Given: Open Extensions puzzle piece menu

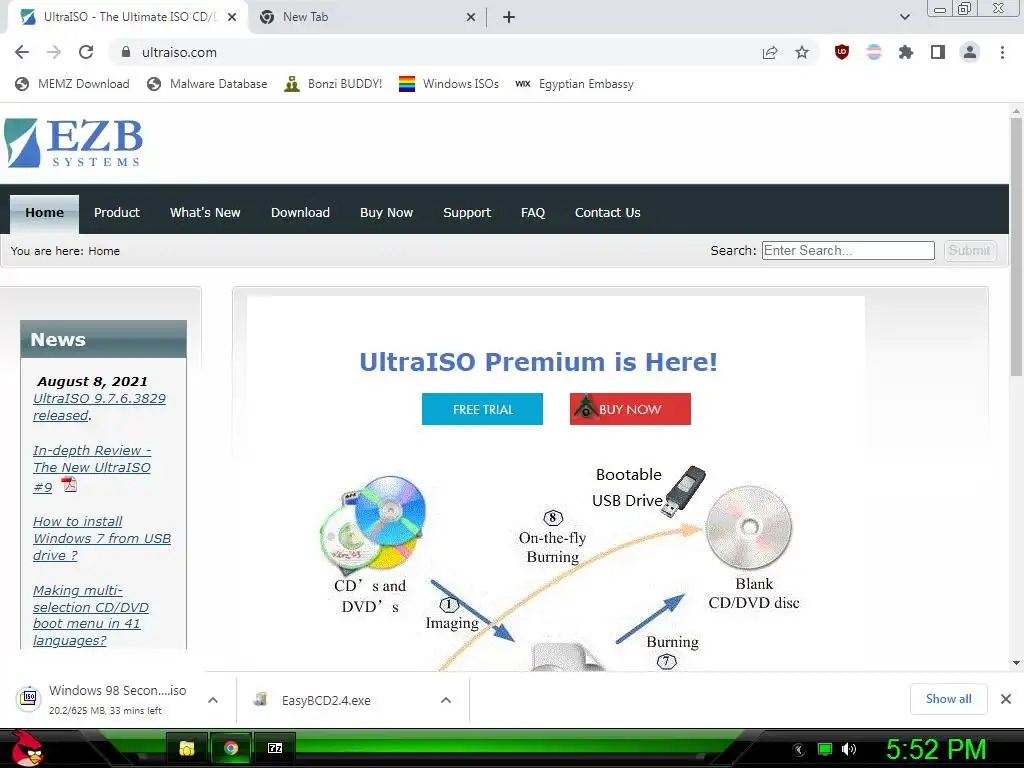Looking at the screenshot, I should click(x=906, y=52).
